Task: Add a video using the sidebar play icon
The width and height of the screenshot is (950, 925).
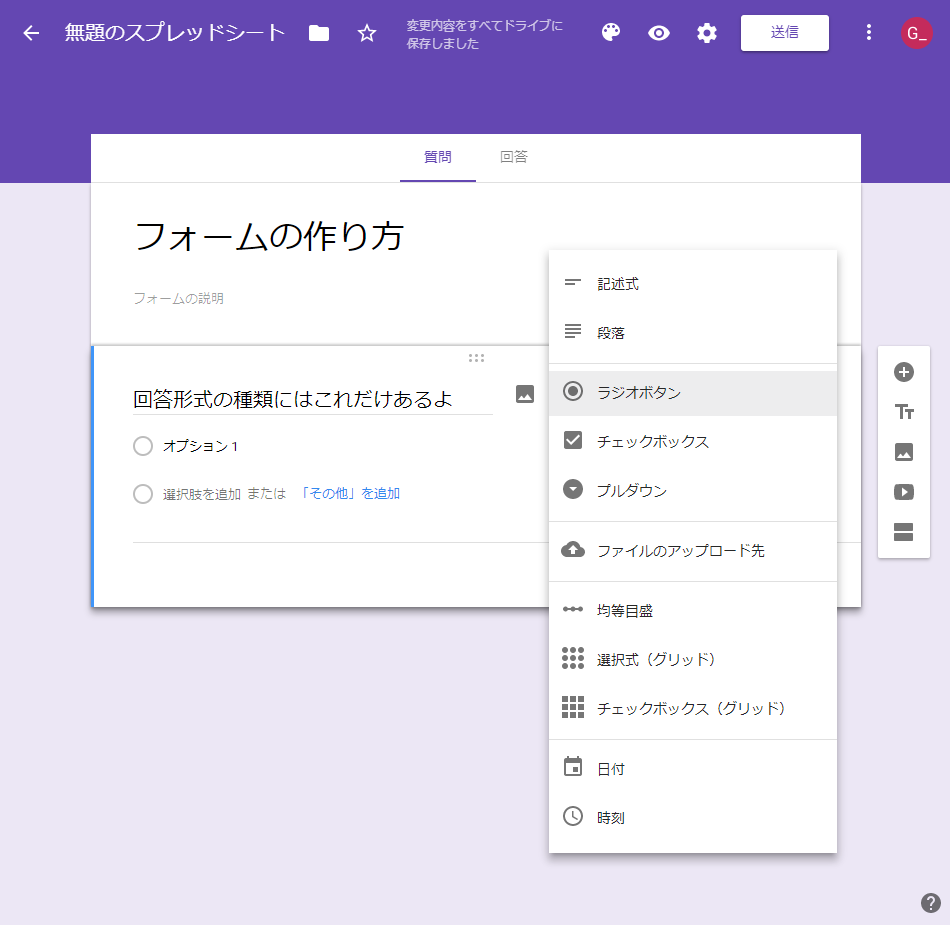Action: (904, 492)
